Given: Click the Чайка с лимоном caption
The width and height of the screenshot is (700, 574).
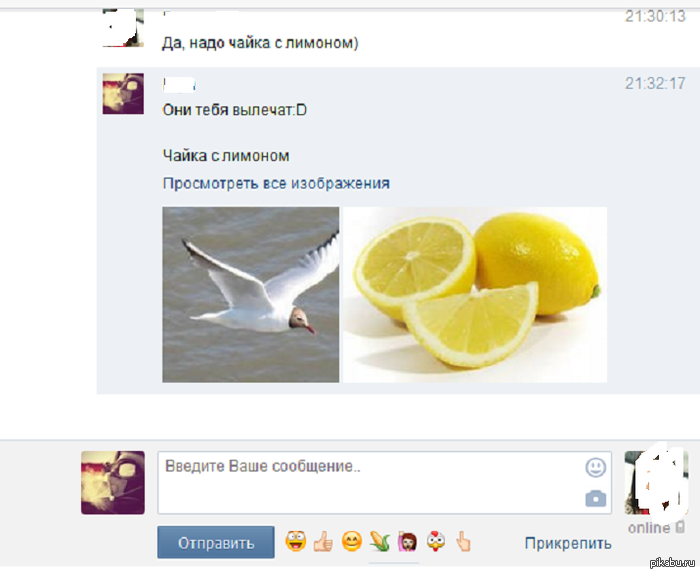Looking at the screenshot, I should tap(226, 156).
